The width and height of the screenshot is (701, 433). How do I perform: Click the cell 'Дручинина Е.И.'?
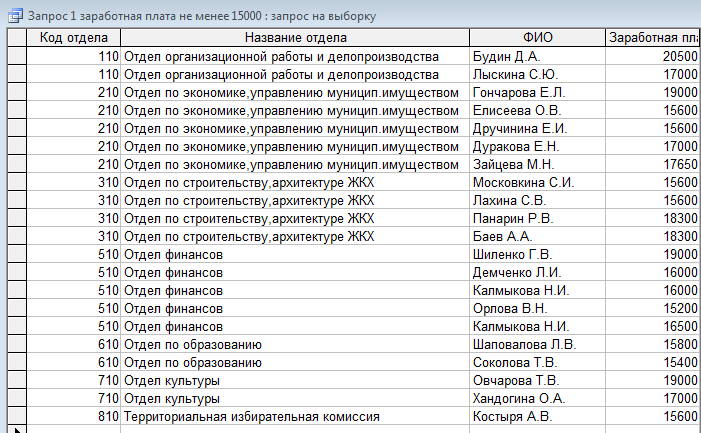(x=537, y=128)
